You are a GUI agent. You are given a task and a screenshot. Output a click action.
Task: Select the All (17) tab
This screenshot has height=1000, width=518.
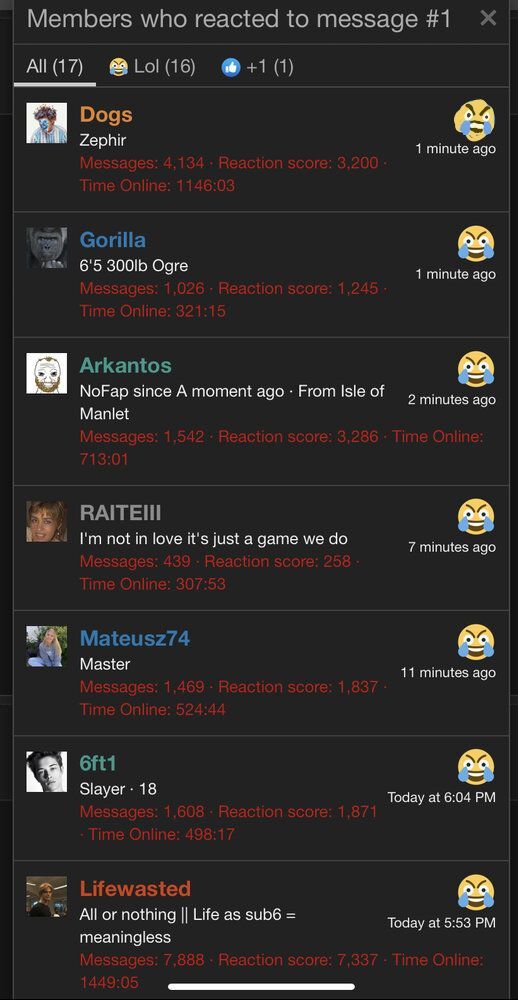(x=55, y=66)
